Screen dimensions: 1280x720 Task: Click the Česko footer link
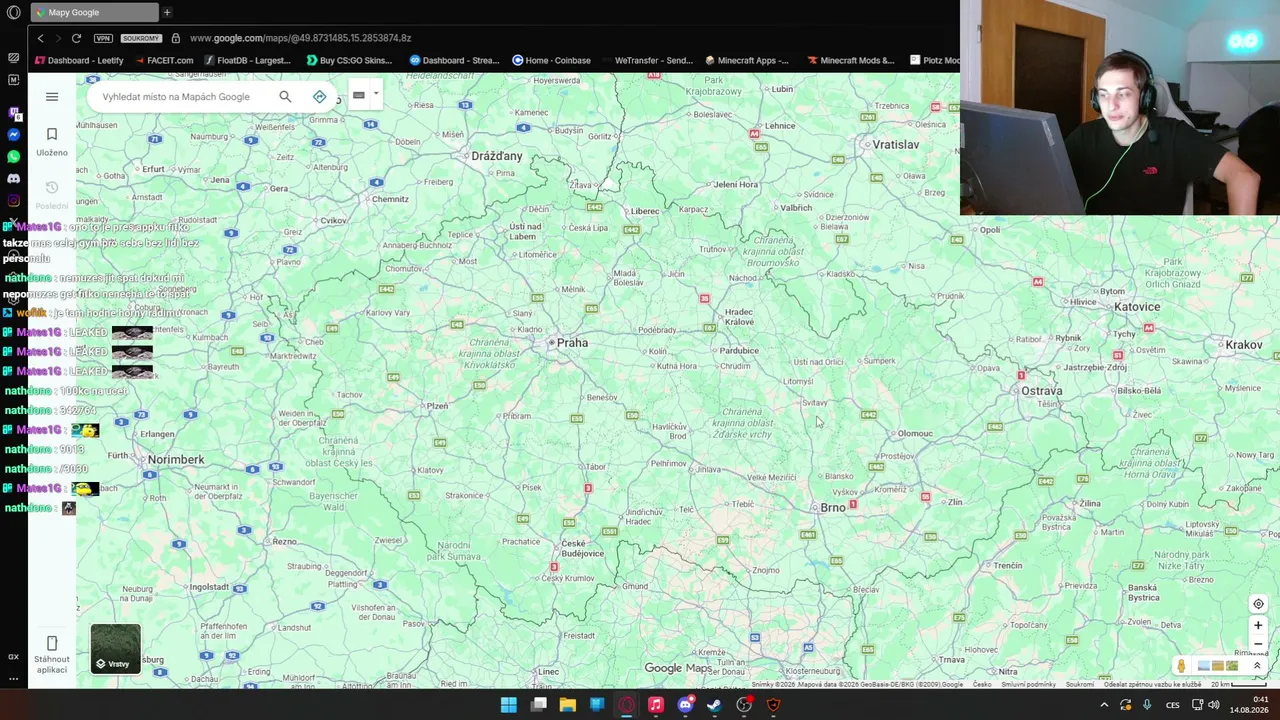pos(982,685)
